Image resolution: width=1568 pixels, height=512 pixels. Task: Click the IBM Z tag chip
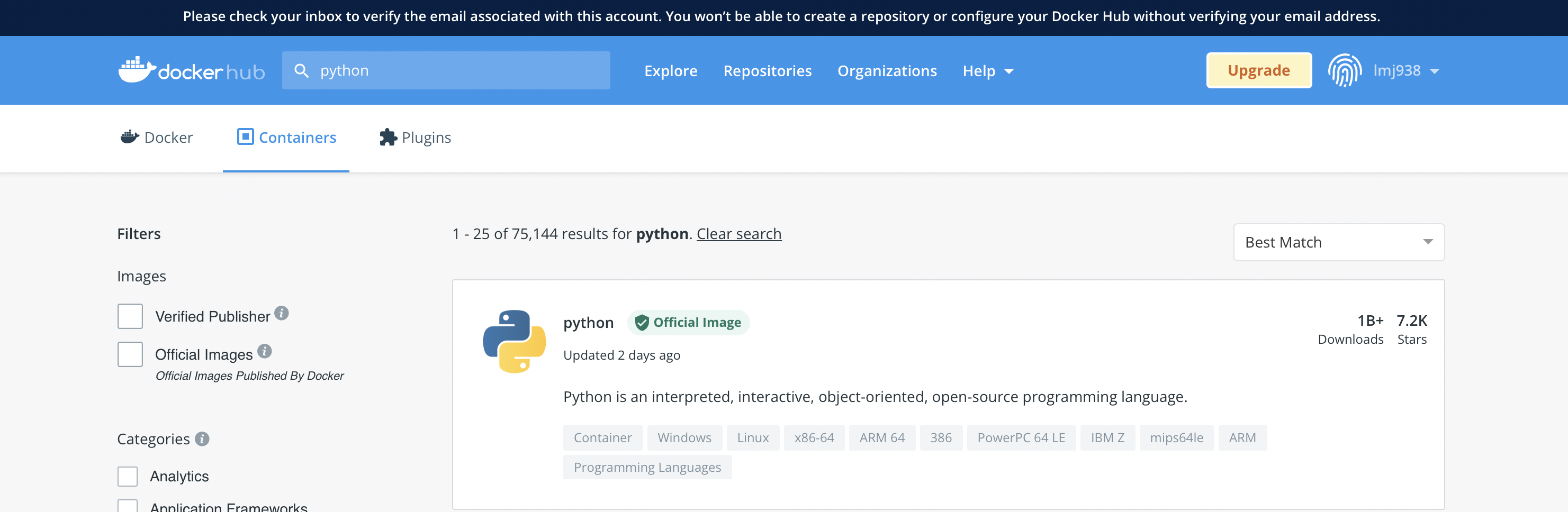(1107, 437)
